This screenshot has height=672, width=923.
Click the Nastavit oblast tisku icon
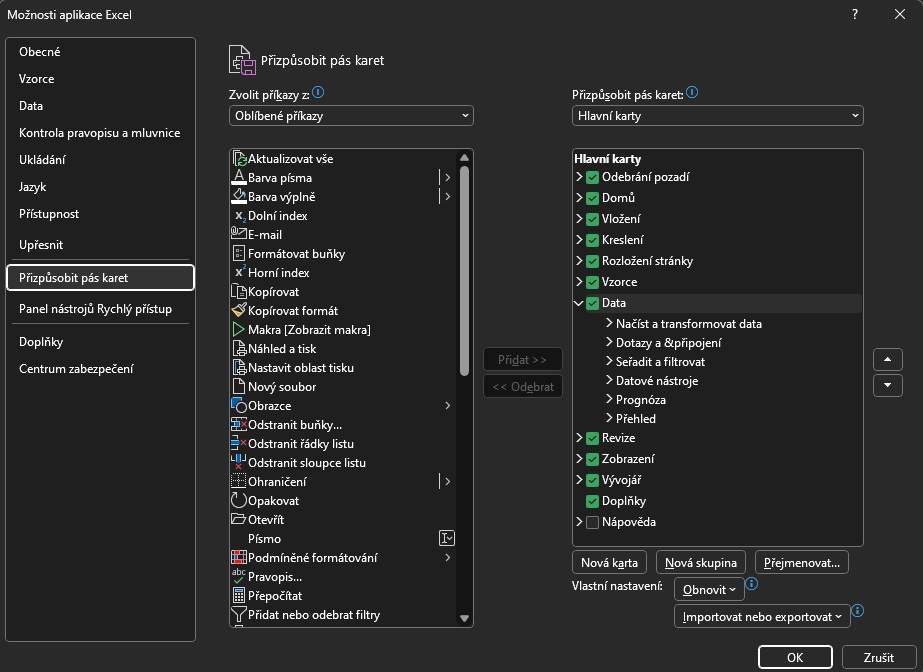coord(239,368)
